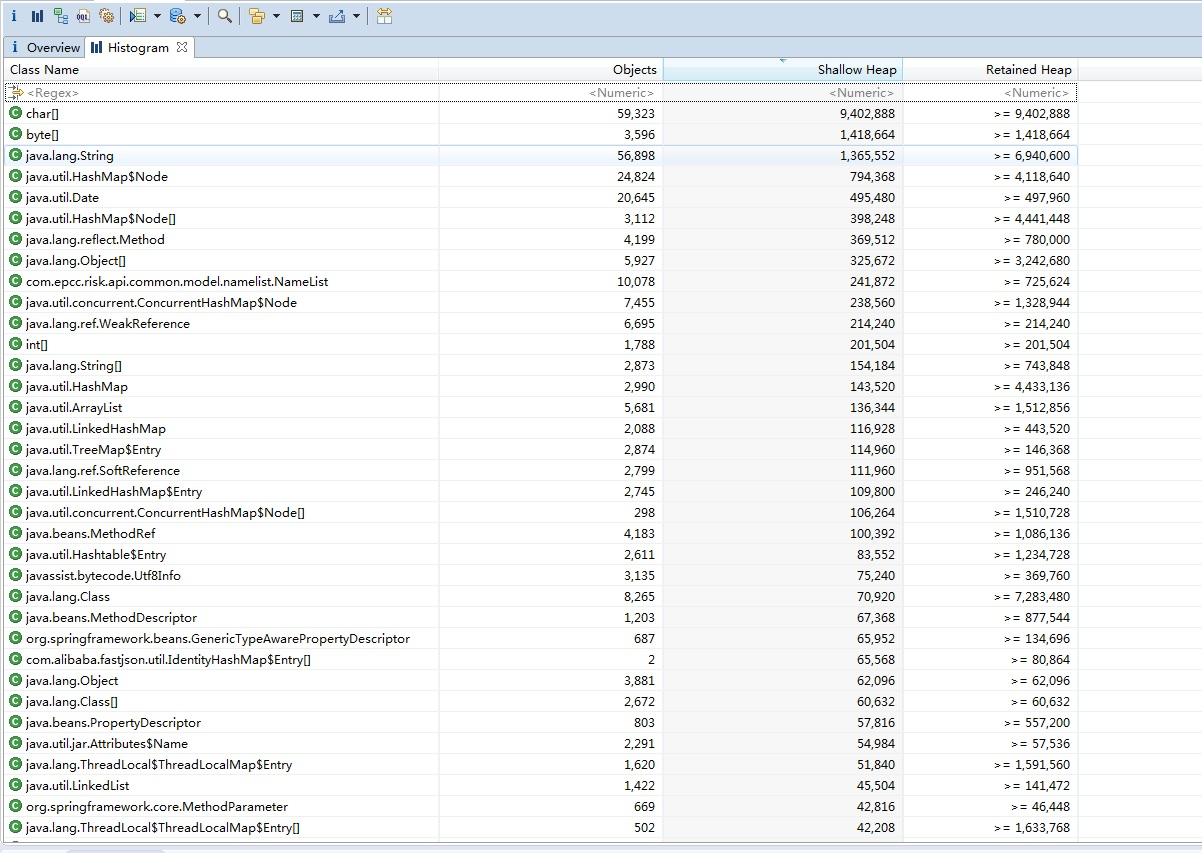Select the java.util.LinkedList row
The image size is (1202, 853).
click(x=540, y=785)
